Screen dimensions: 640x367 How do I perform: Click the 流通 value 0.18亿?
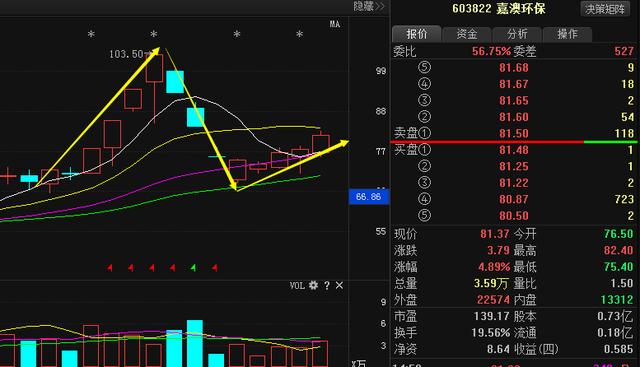tap(615, 333)
